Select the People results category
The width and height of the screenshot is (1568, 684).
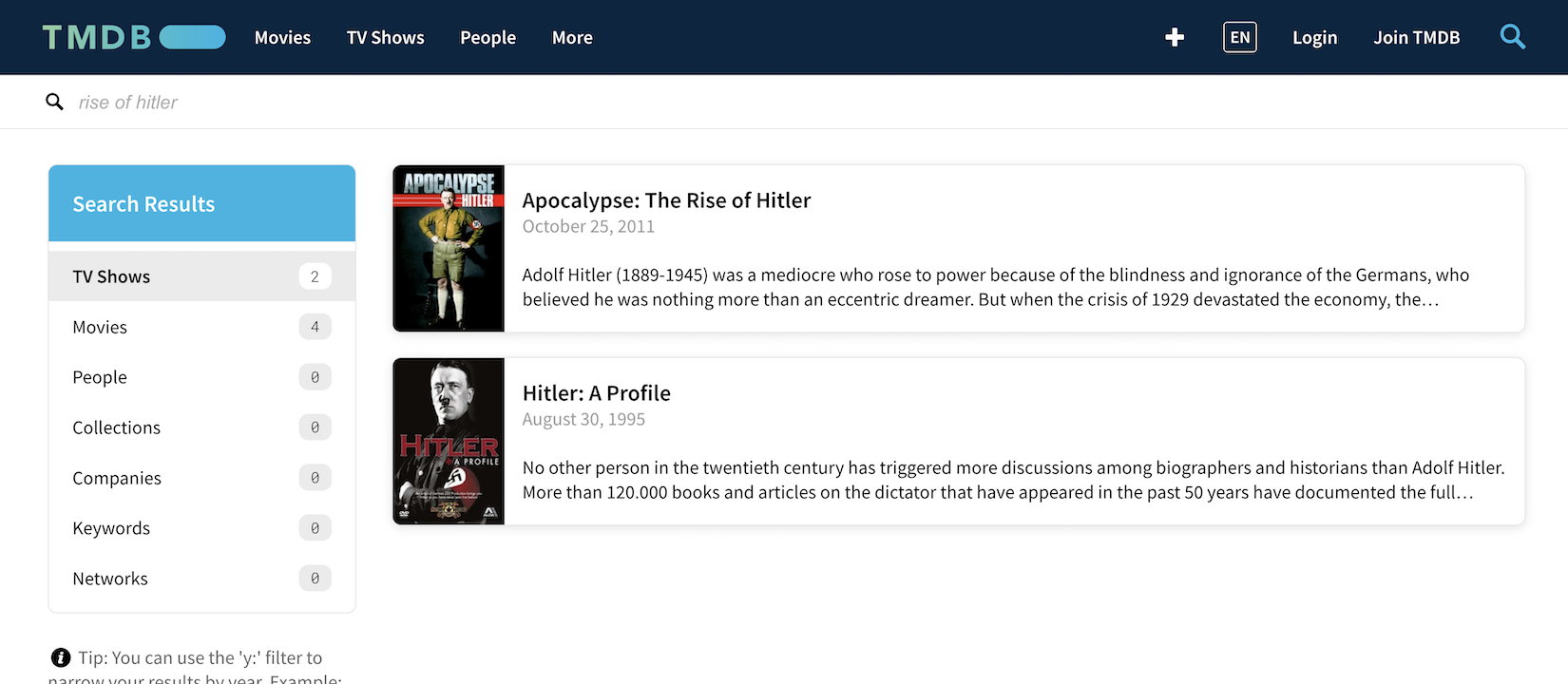(x=201, y=377)
